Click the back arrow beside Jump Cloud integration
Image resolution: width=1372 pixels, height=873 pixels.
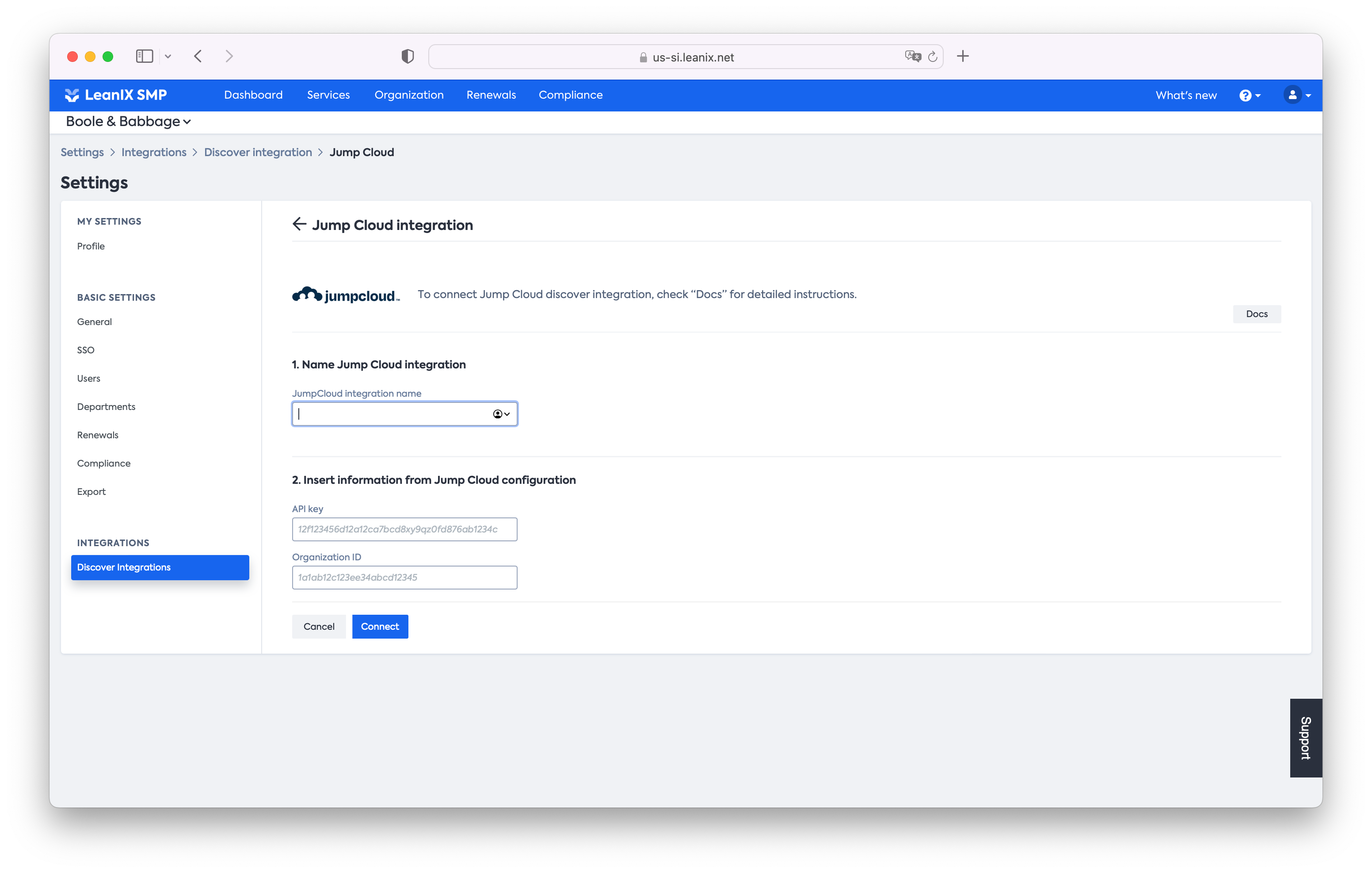[299, 224]
